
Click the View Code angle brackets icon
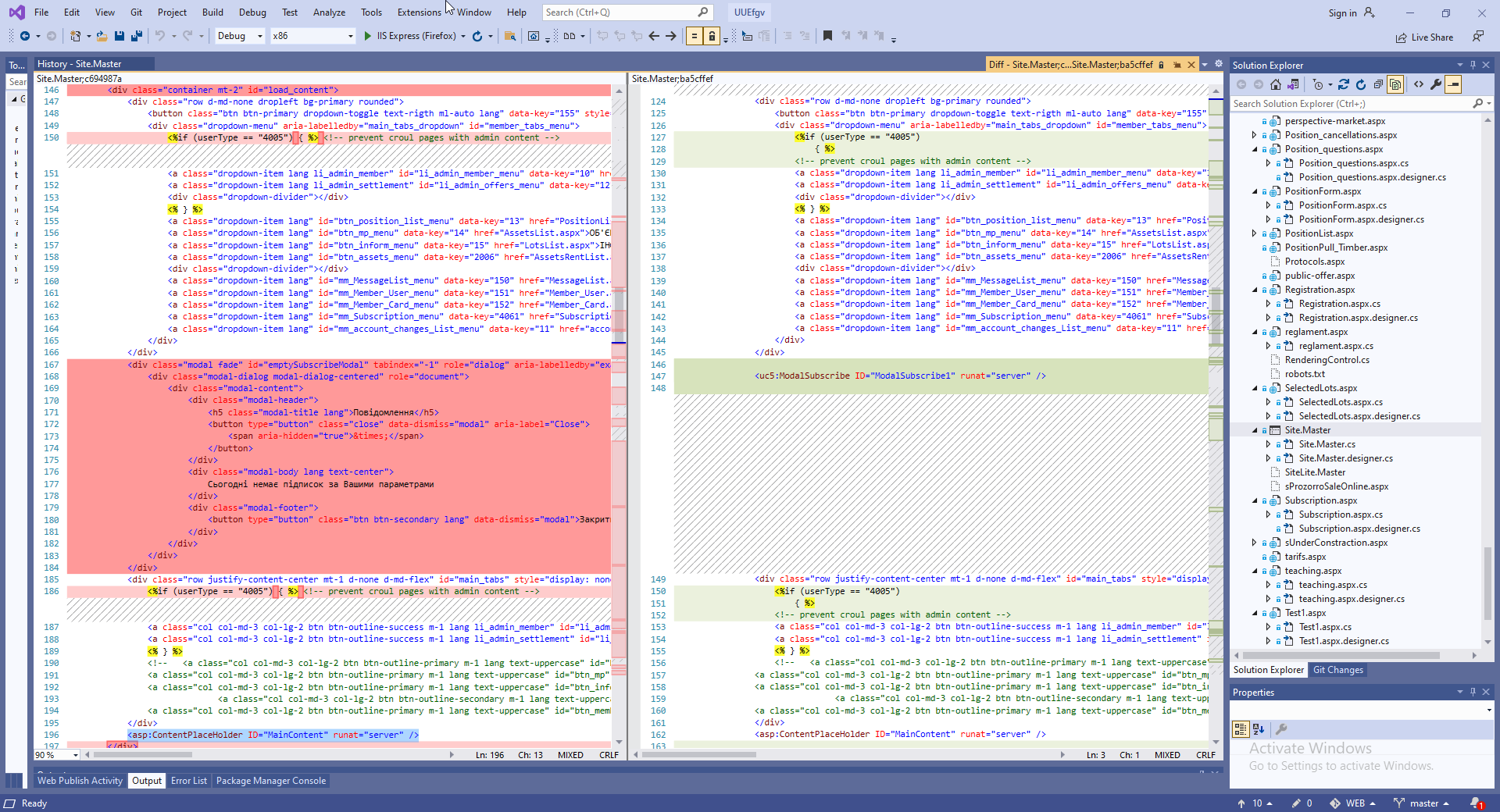click(1419, 84)
